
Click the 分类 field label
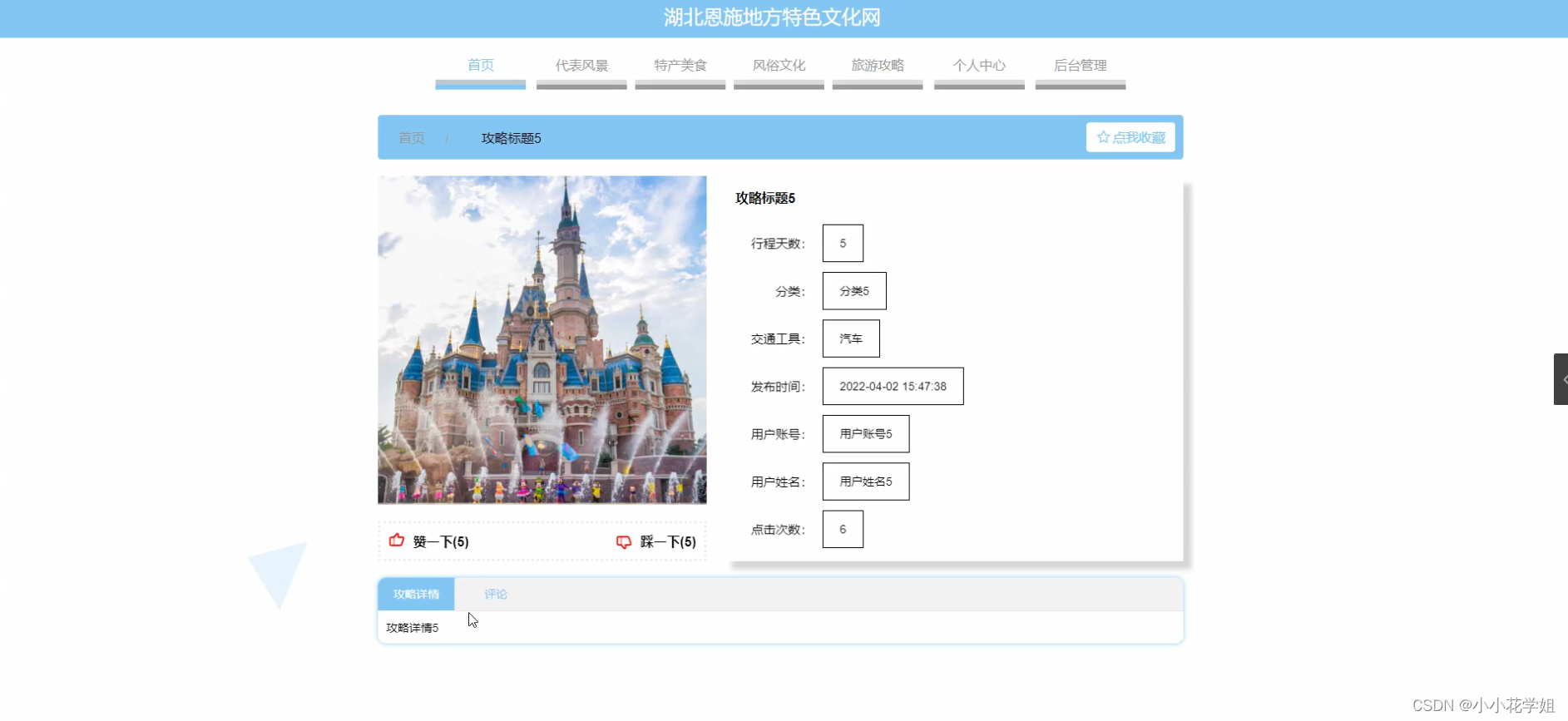[790, 292]
